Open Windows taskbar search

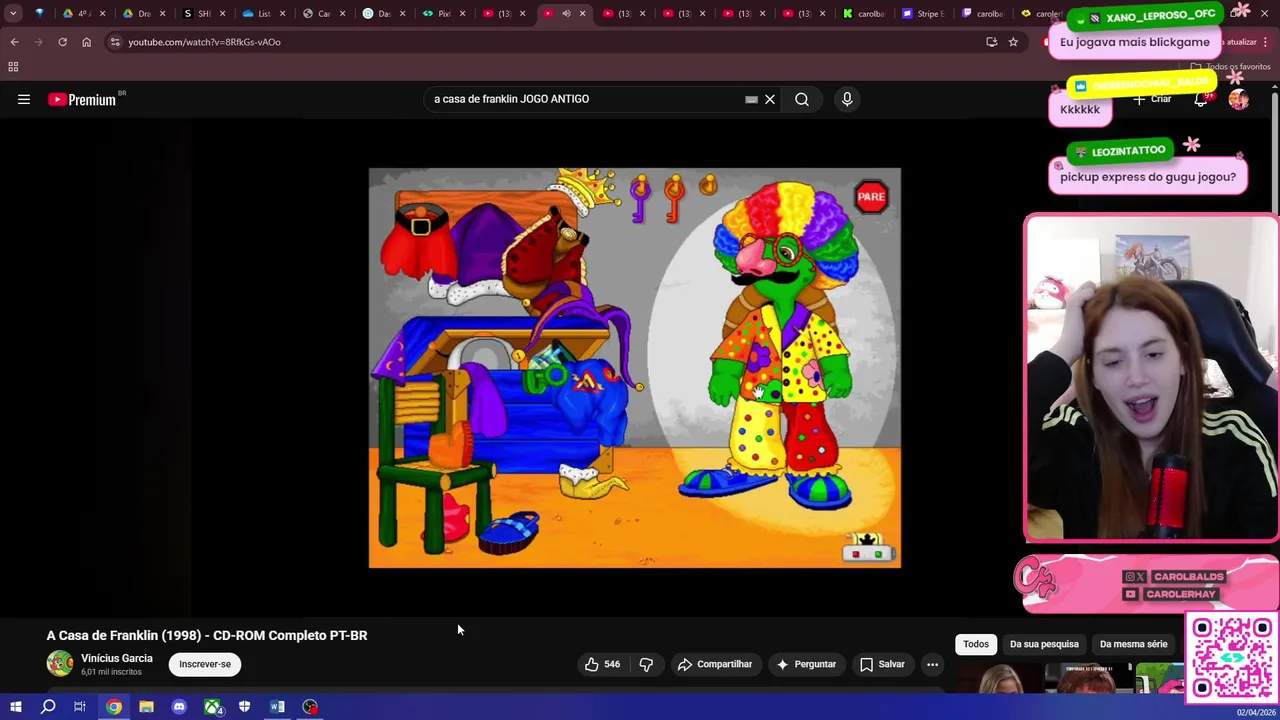pyautogui.click(x=48, y=707)
